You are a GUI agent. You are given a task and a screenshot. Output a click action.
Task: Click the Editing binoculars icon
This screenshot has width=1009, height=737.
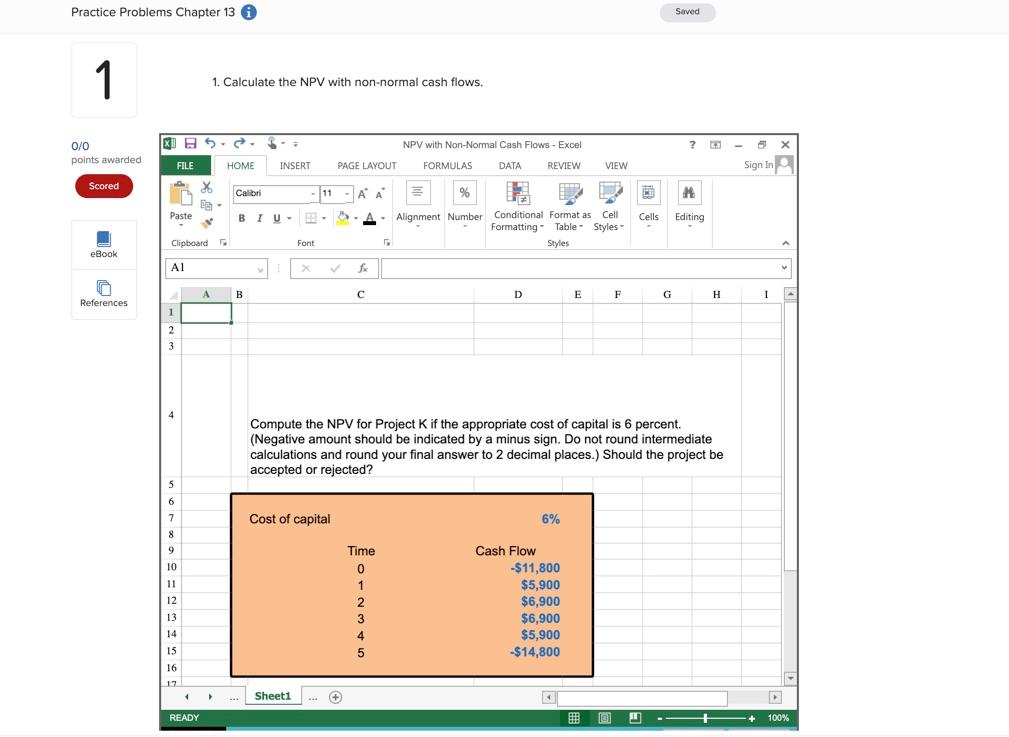click(x=689, y=193)
